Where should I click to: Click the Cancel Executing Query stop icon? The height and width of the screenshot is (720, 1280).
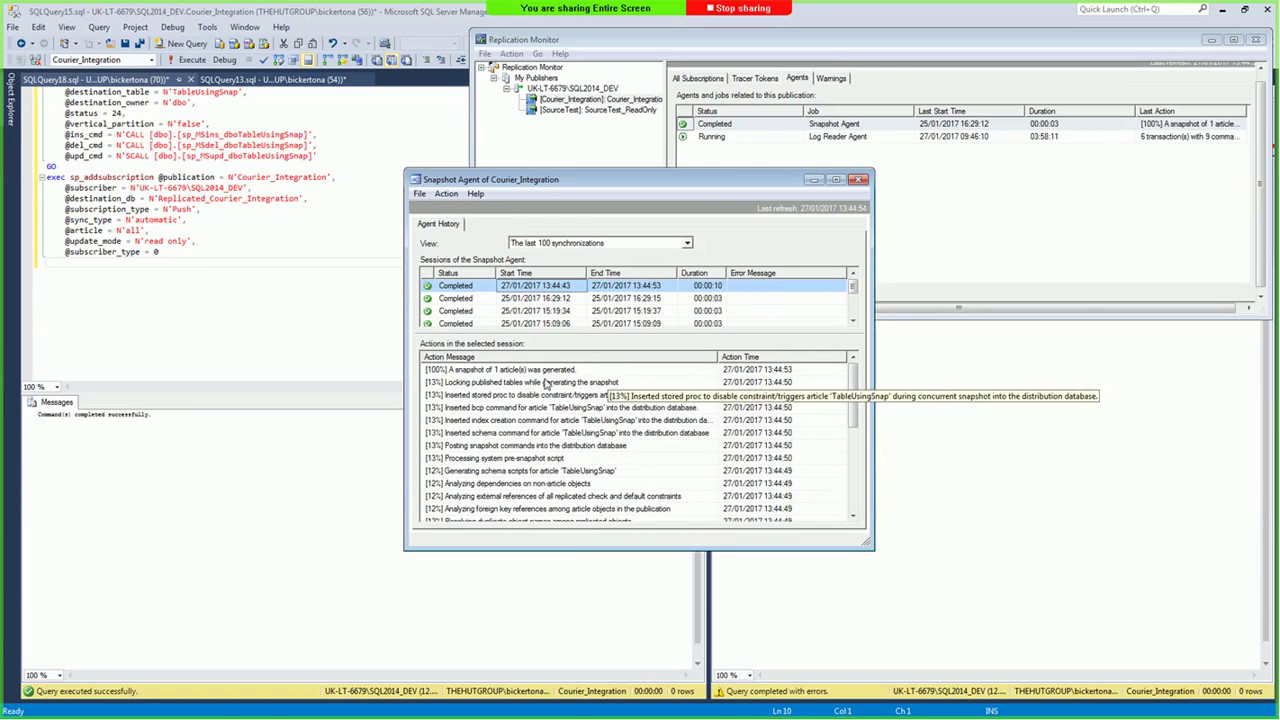click(x=249, y=60)
